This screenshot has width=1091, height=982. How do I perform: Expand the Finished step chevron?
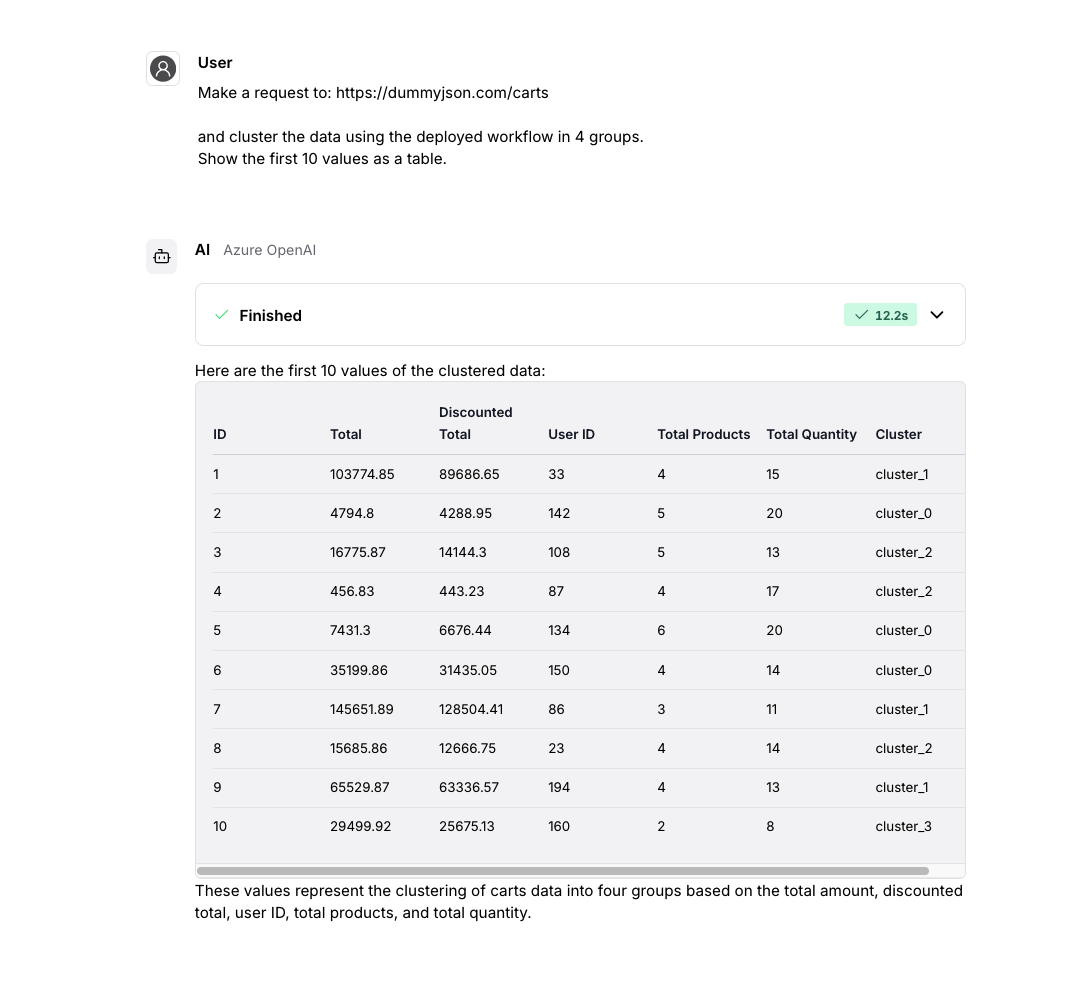pos(937,315)
